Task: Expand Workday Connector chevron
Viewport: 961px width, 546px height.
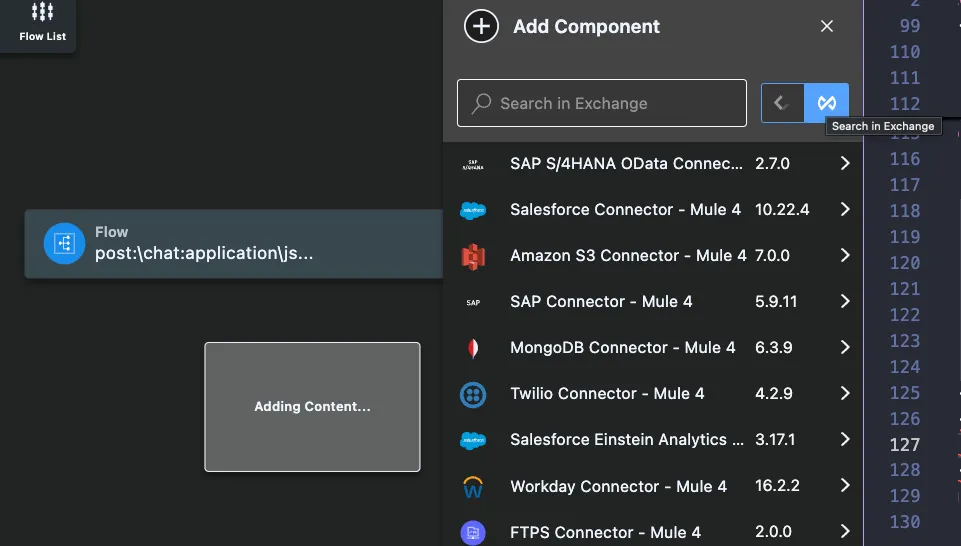Action: click(x=845, y=485)
